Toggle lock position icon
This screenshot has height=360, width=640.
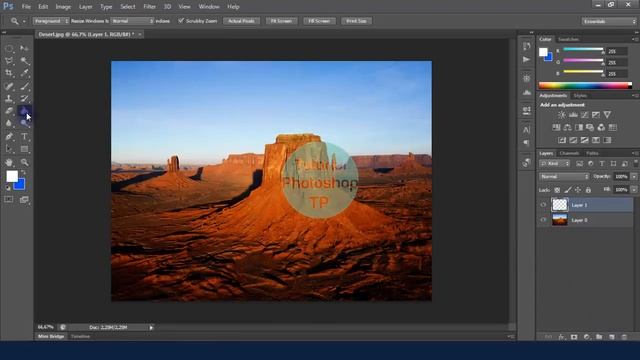click(x=578, y=190)
